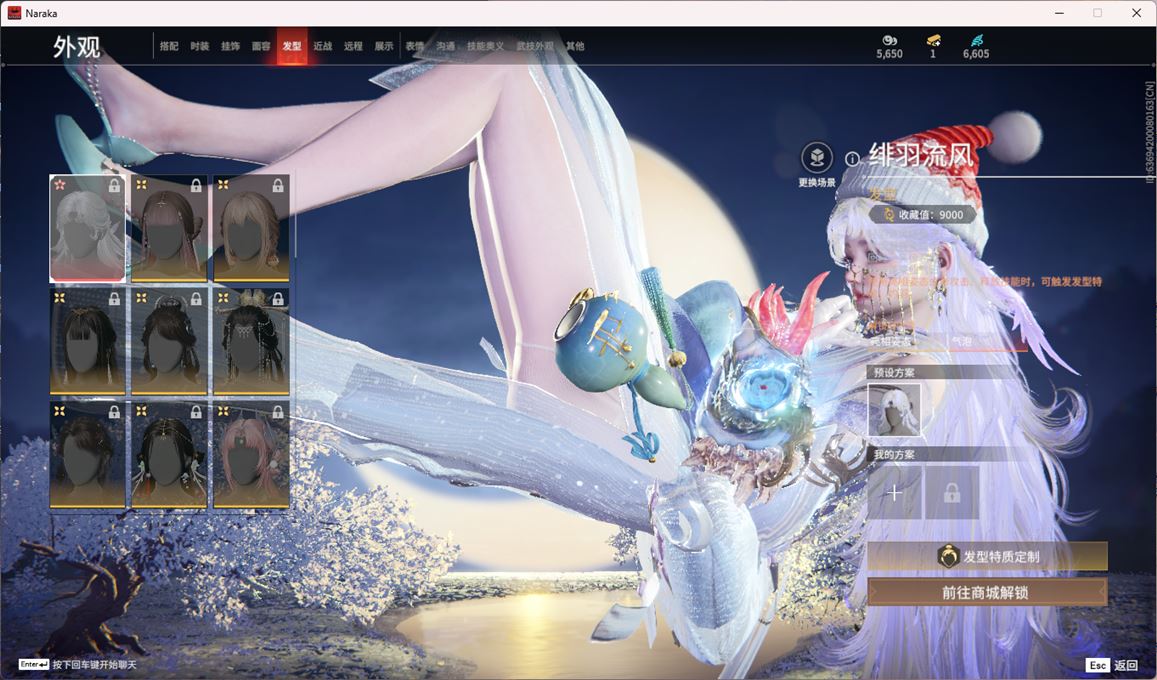This screenshot has height=680, width=1157.
Task: Switch to the 武技外观 tab
Action: 535,46
